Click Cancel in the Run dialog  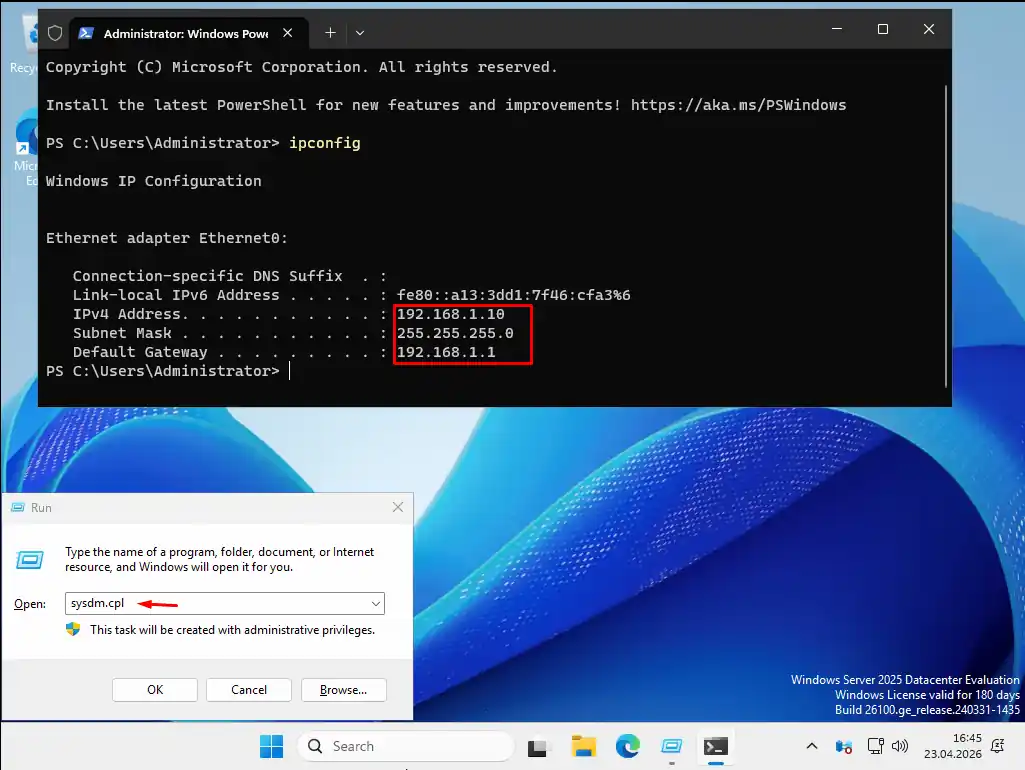click(249, 690)
